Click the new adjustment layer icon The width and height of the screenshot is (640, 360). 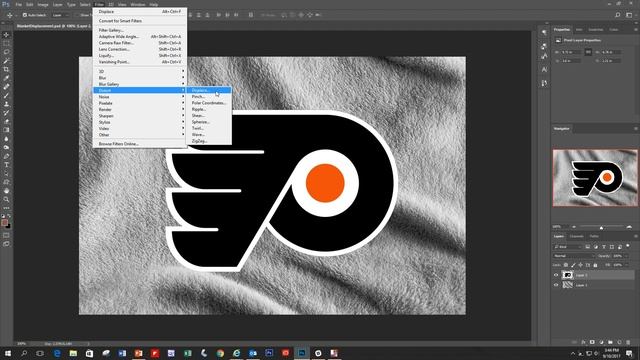point(601,342)
